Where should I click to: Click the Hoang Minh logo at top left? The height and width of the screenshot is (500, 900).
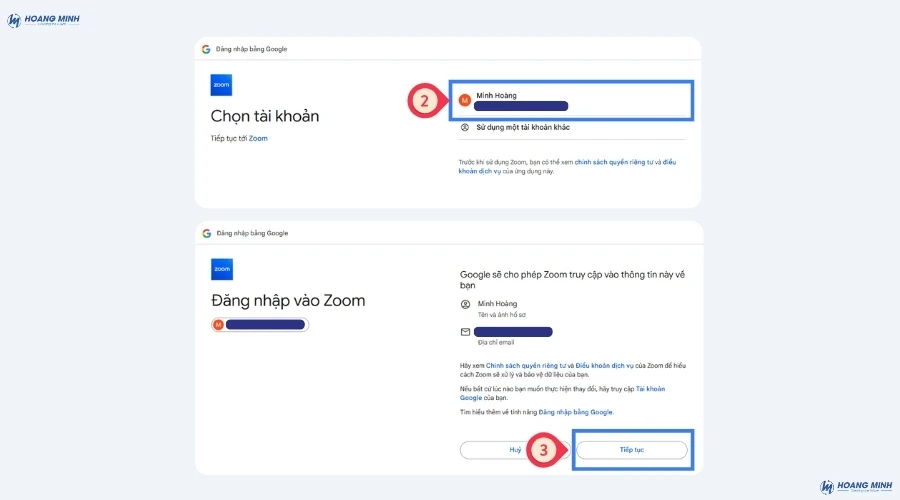coord(44,20)
